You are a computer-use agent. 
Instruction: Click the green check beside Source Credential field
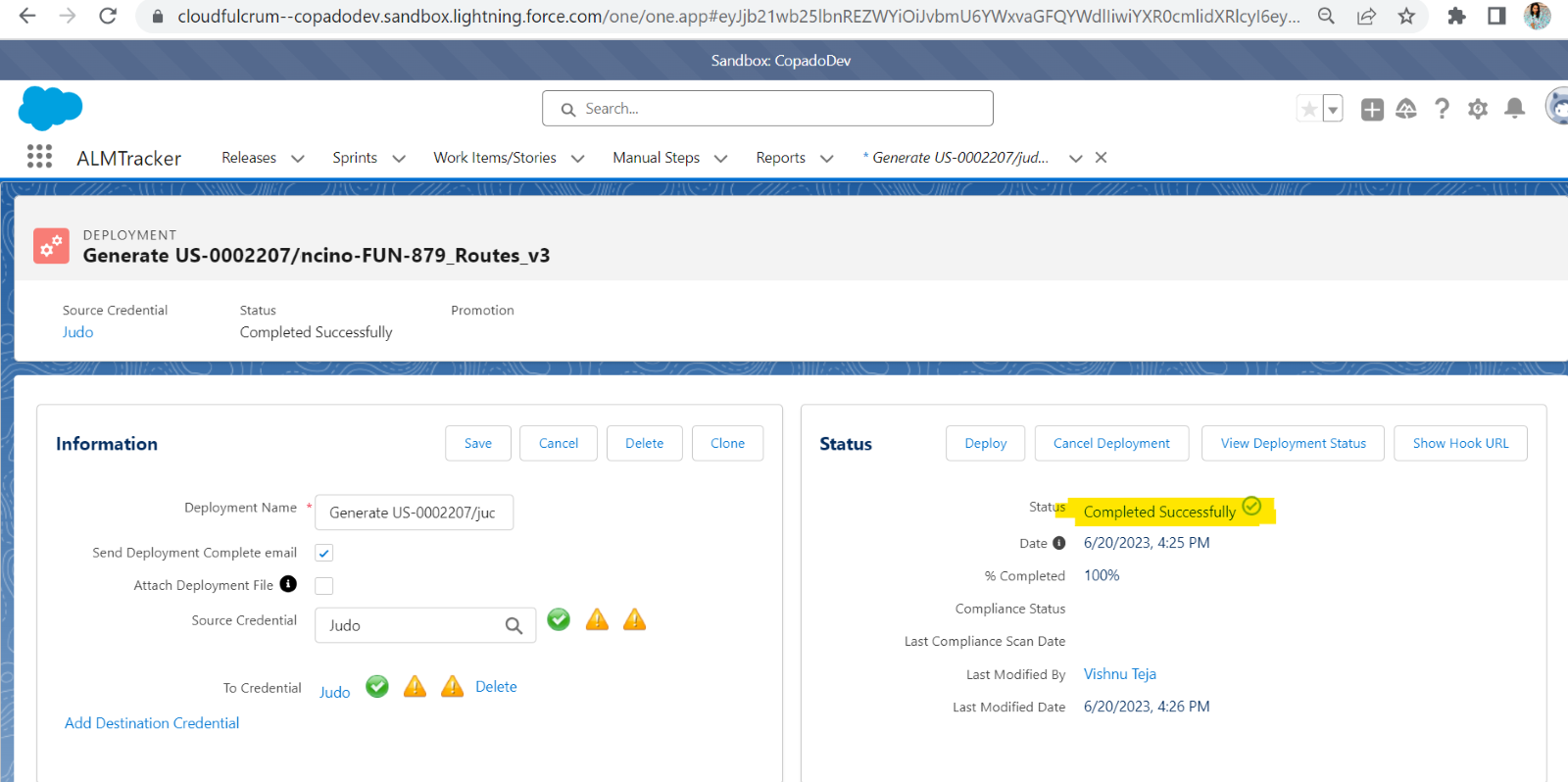(x=559, y=619)
